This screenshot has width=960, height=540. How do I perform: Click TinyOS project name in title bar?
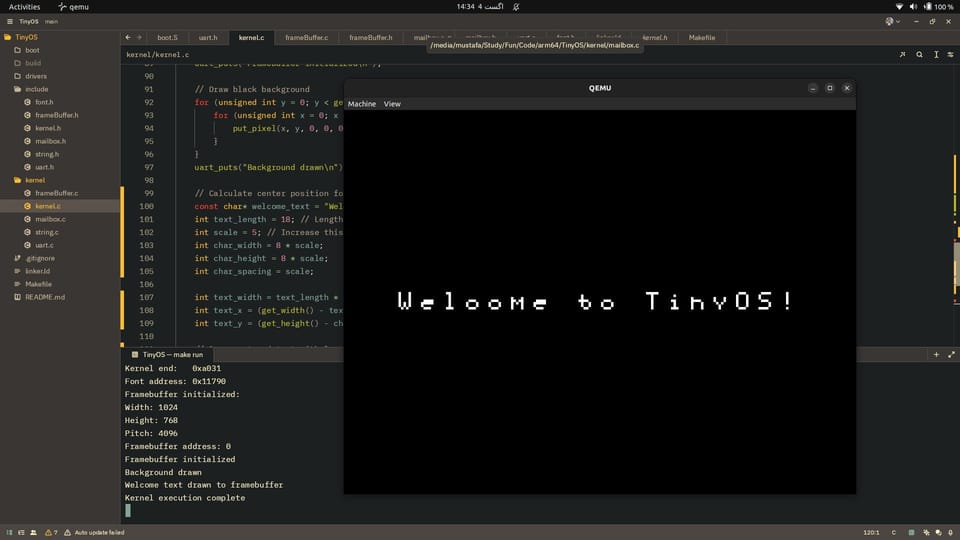point(28,21)
